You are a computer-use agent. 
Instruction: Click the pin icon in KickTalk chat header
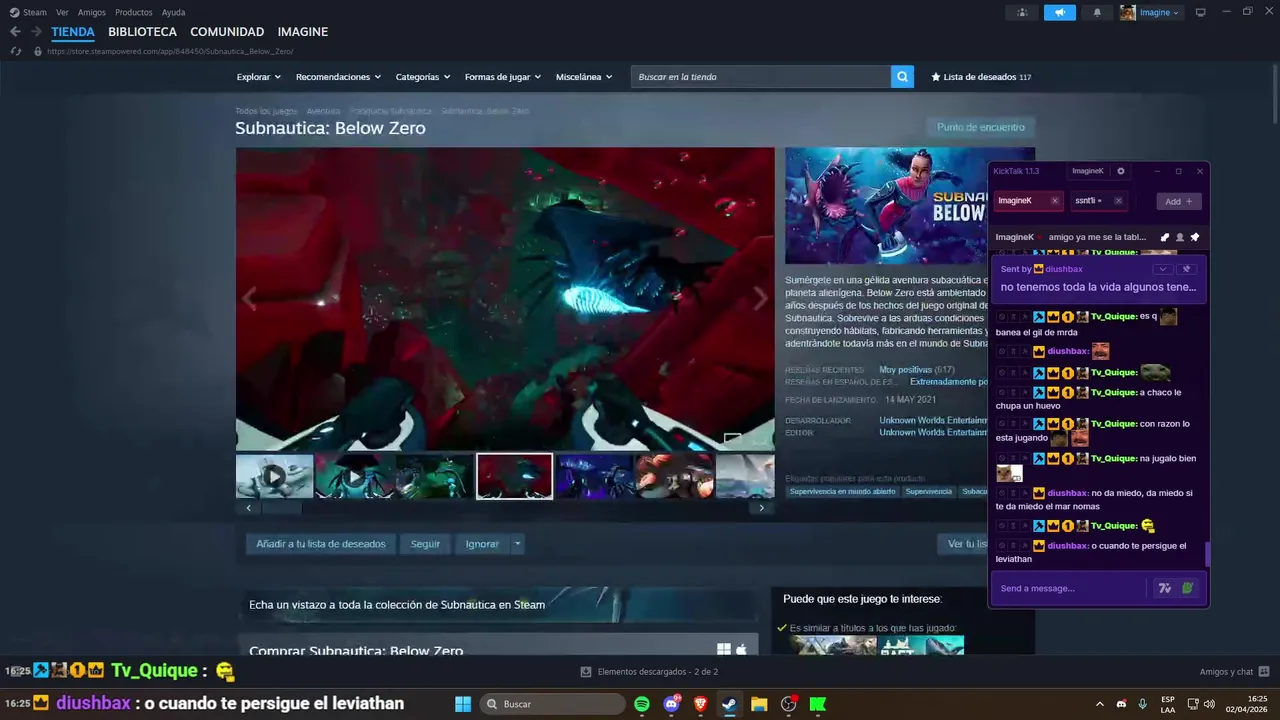[x=1195, y=237]
